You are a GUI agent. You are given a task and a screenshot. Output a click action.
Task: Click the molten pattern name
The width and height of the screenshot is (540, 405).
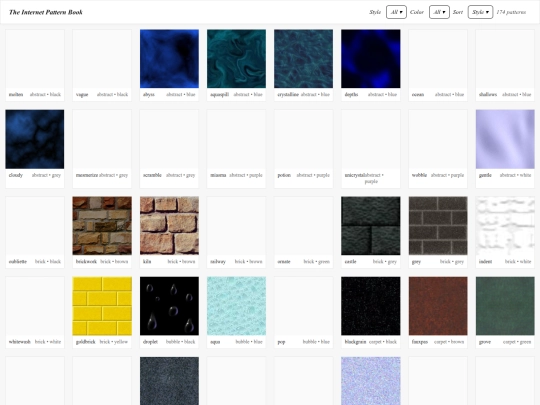[x=16, y=94]
